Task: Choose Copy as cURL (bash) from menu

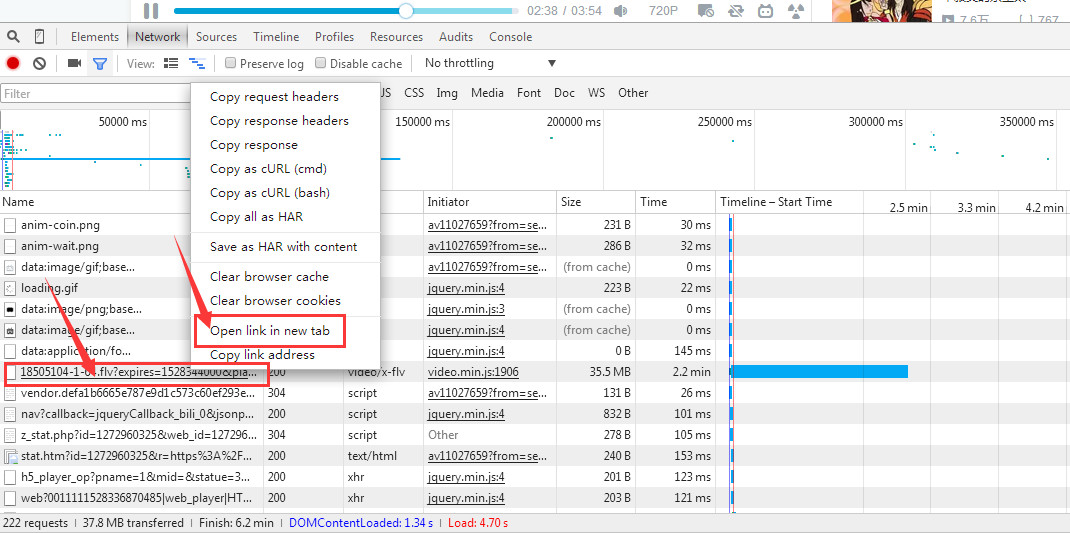Action: [x=269, y=193]
